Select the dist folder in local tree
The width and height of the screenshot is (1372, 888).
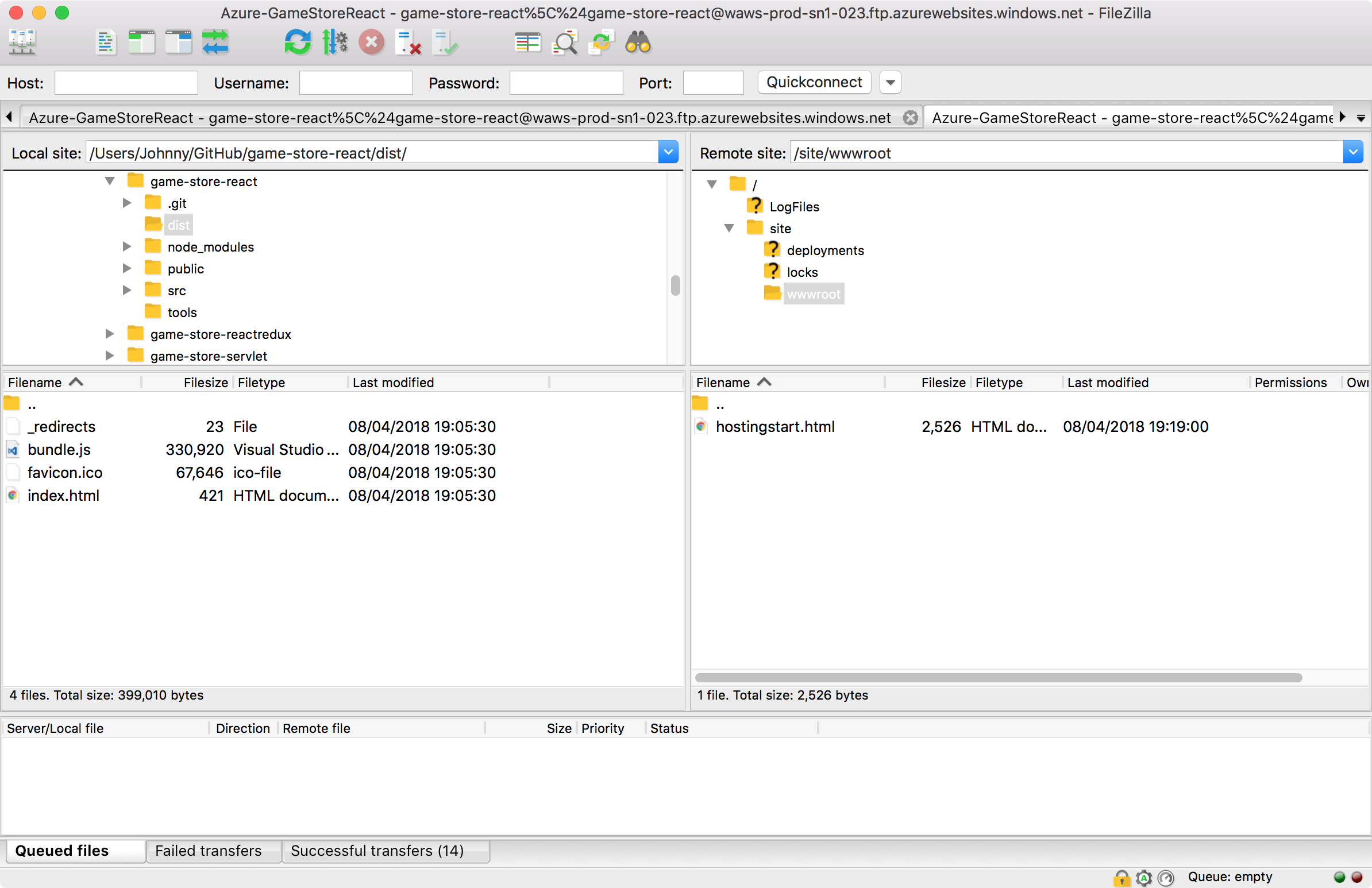pyautogui.click(x=178, y=225)
